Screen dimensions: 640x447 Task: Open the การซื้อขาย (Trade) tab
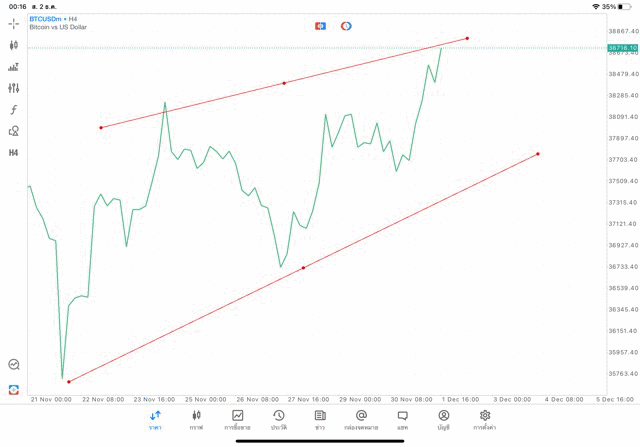pyautogui.click(x=238, y=420)
